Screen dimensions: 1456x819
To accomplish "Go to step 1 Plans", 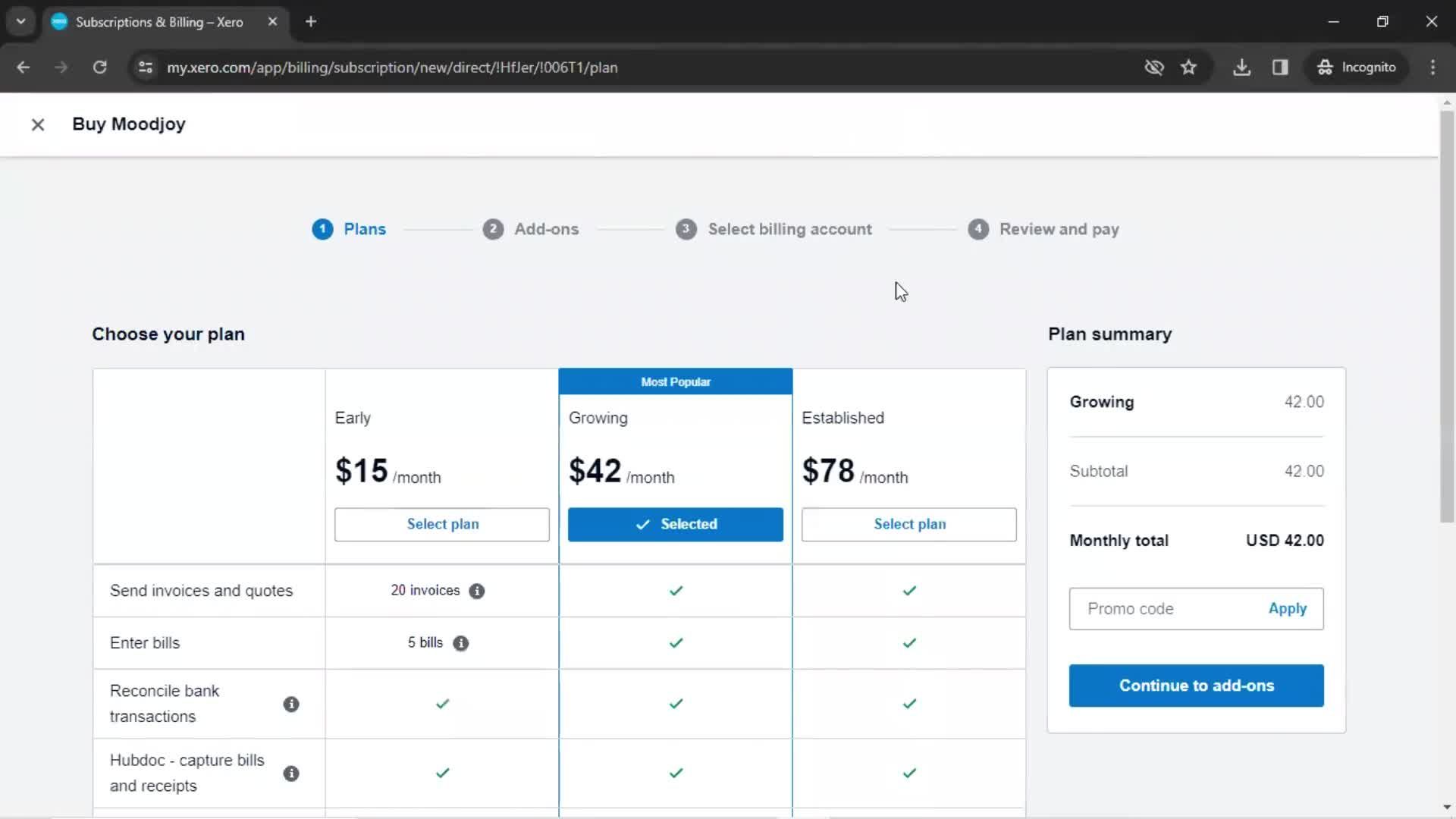I will [x=349, y=229].
